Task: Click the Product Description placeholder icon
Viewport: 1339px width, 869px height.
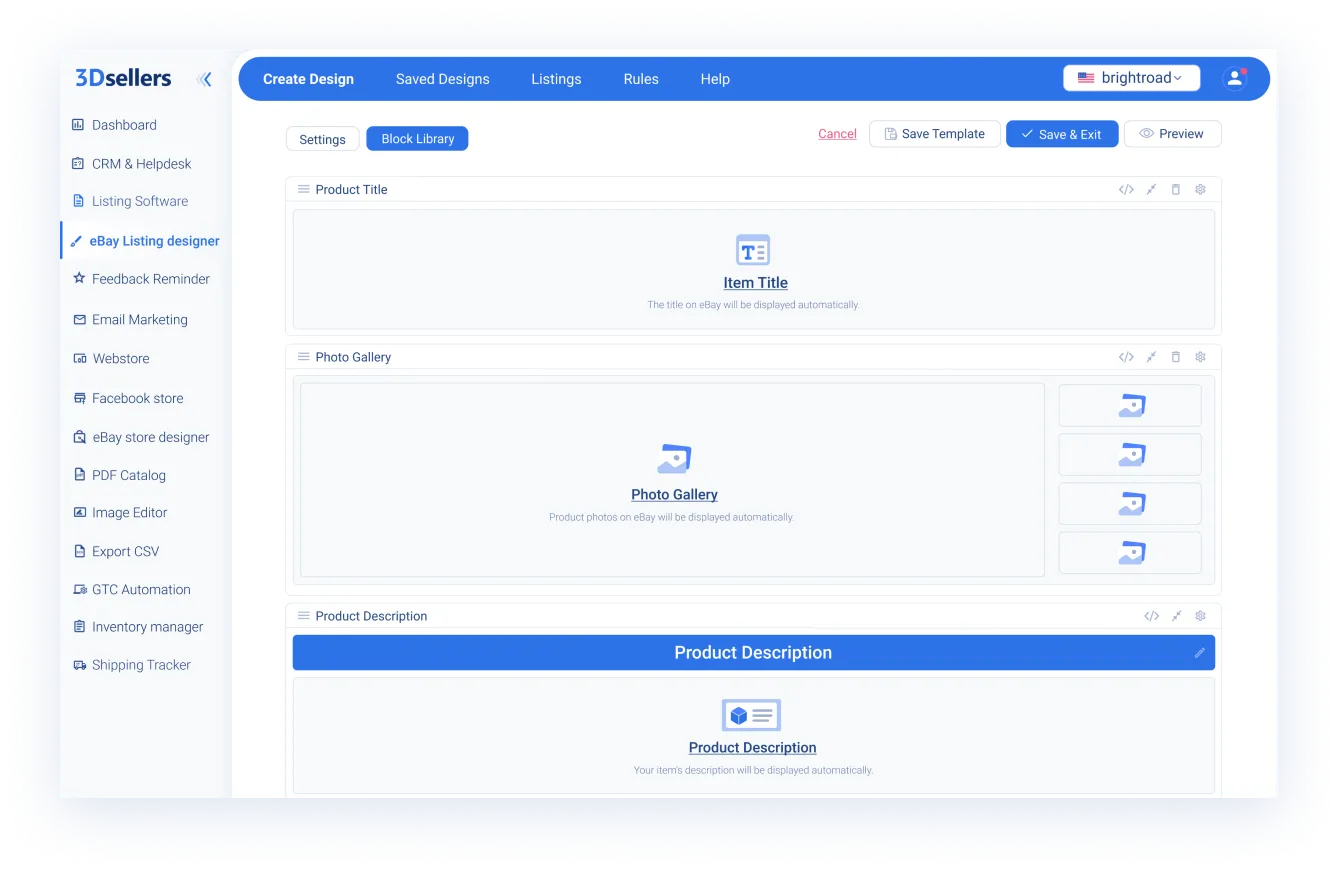Action: point(751,715)
